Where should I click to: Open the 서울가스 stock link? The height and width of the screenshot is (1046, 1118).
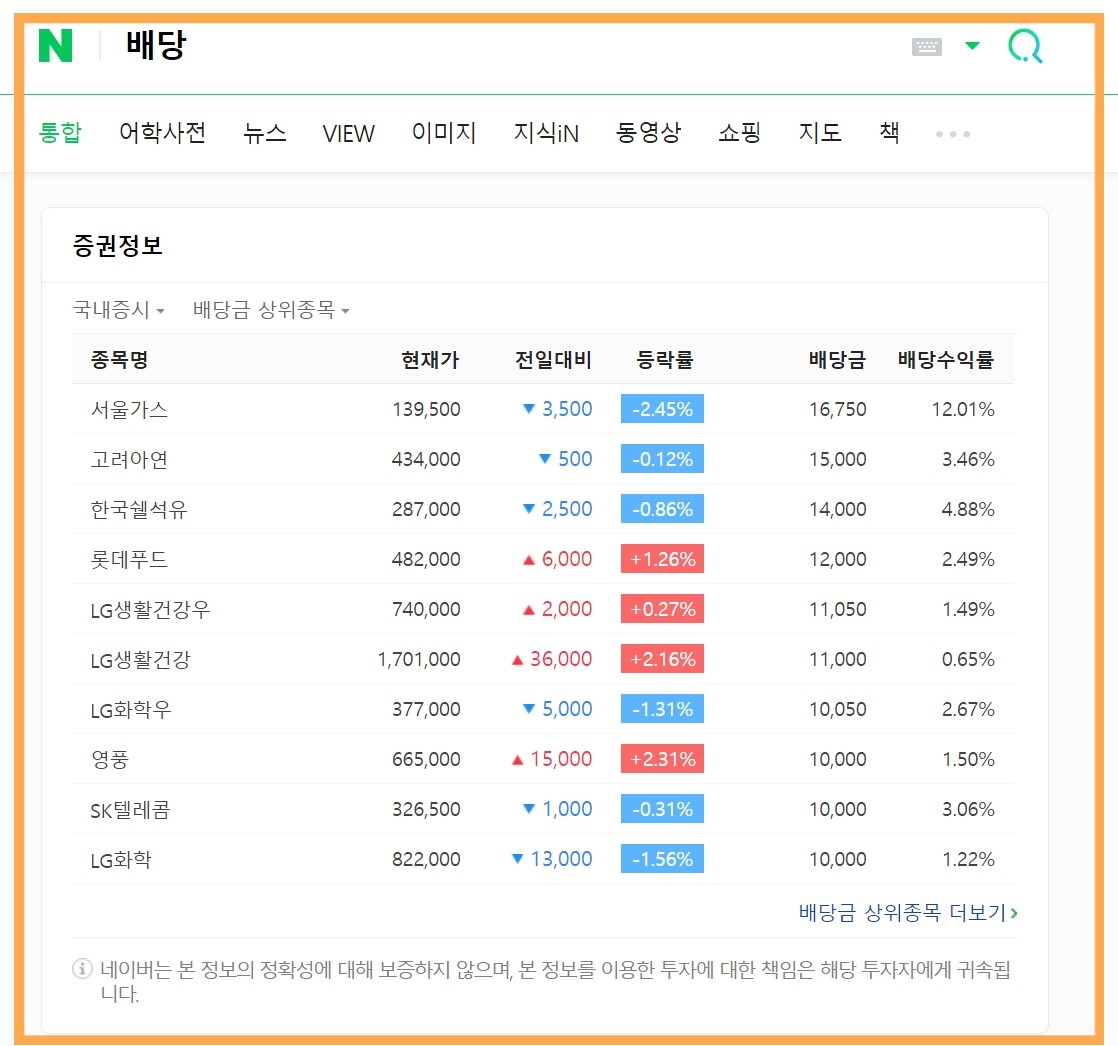point(129,409)
